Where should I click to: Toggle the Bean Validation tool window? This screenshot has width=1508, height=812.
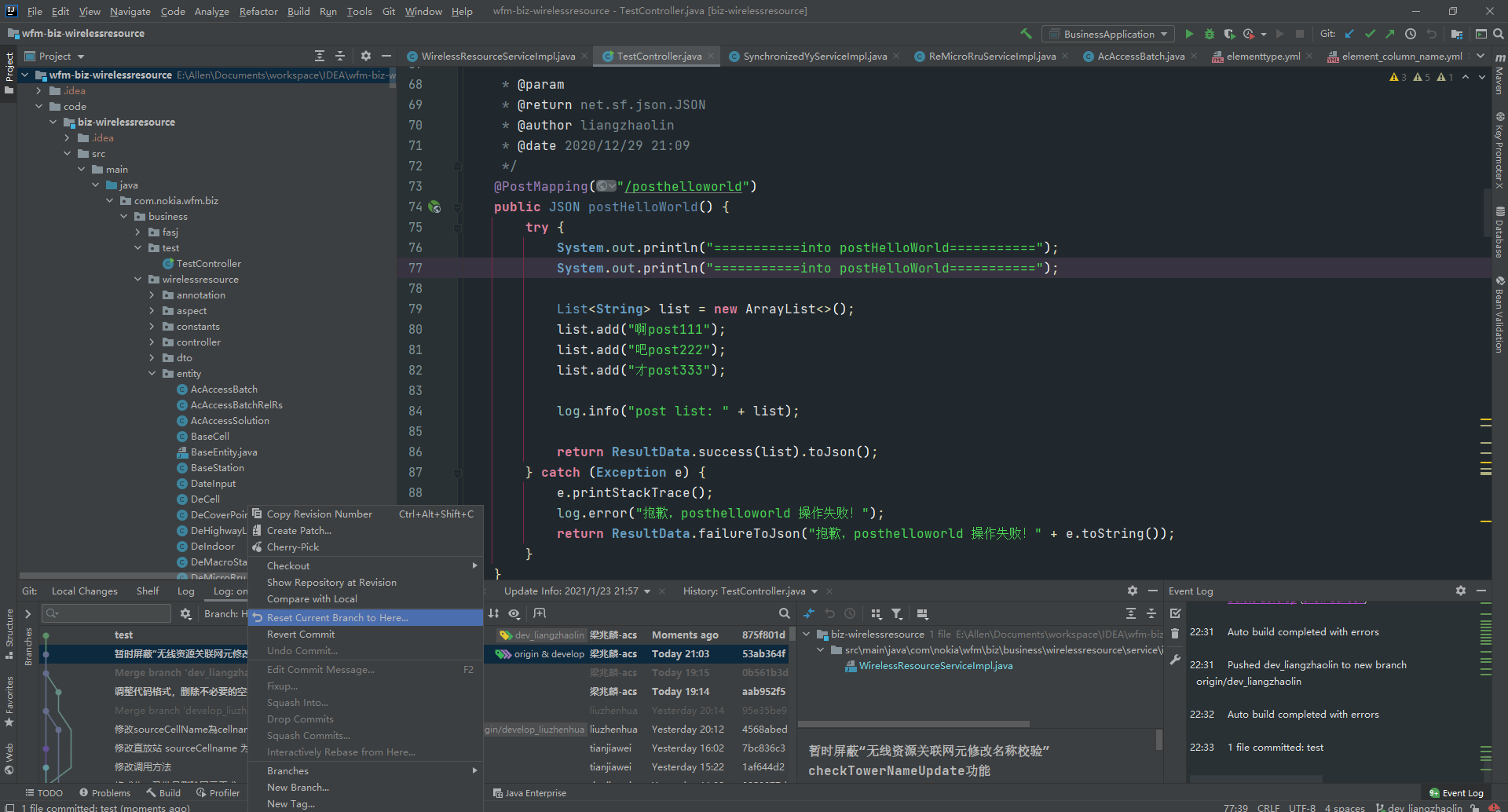coord(1499,314)
